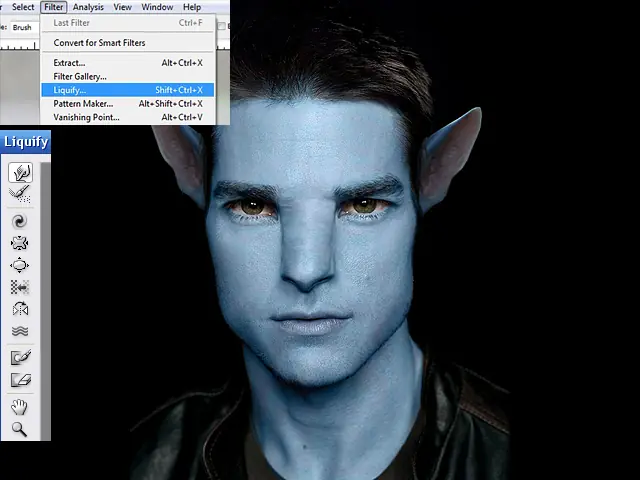Pick the Pucker tool
Viewport: 640px width, 480px height.
(x=20, y=243)
